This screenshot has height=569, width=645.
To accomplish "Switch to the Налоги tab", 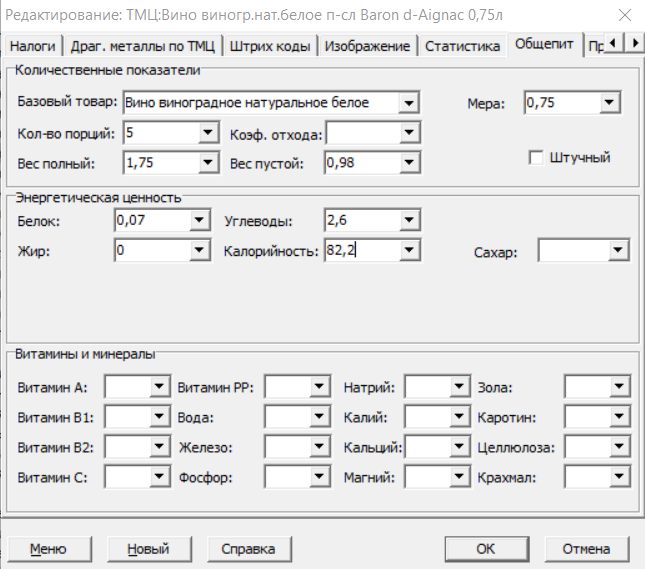I will pyautogui.click(x=32, y=46).
